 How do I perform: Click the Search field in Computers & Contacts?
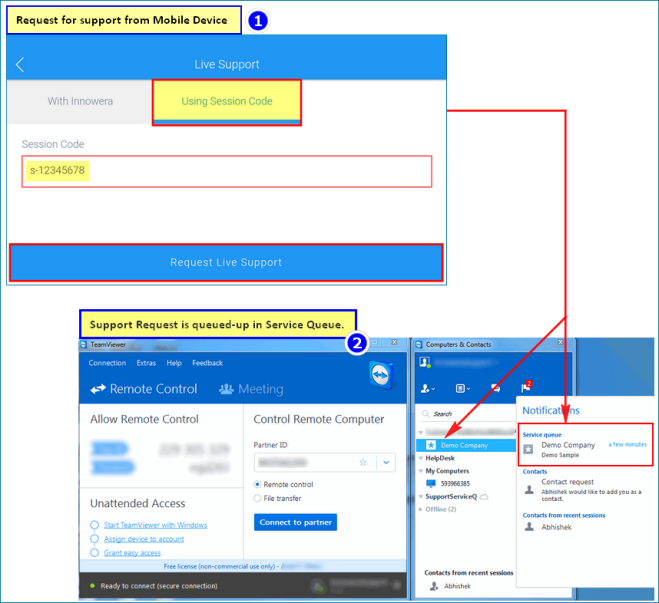pos(469,414)
